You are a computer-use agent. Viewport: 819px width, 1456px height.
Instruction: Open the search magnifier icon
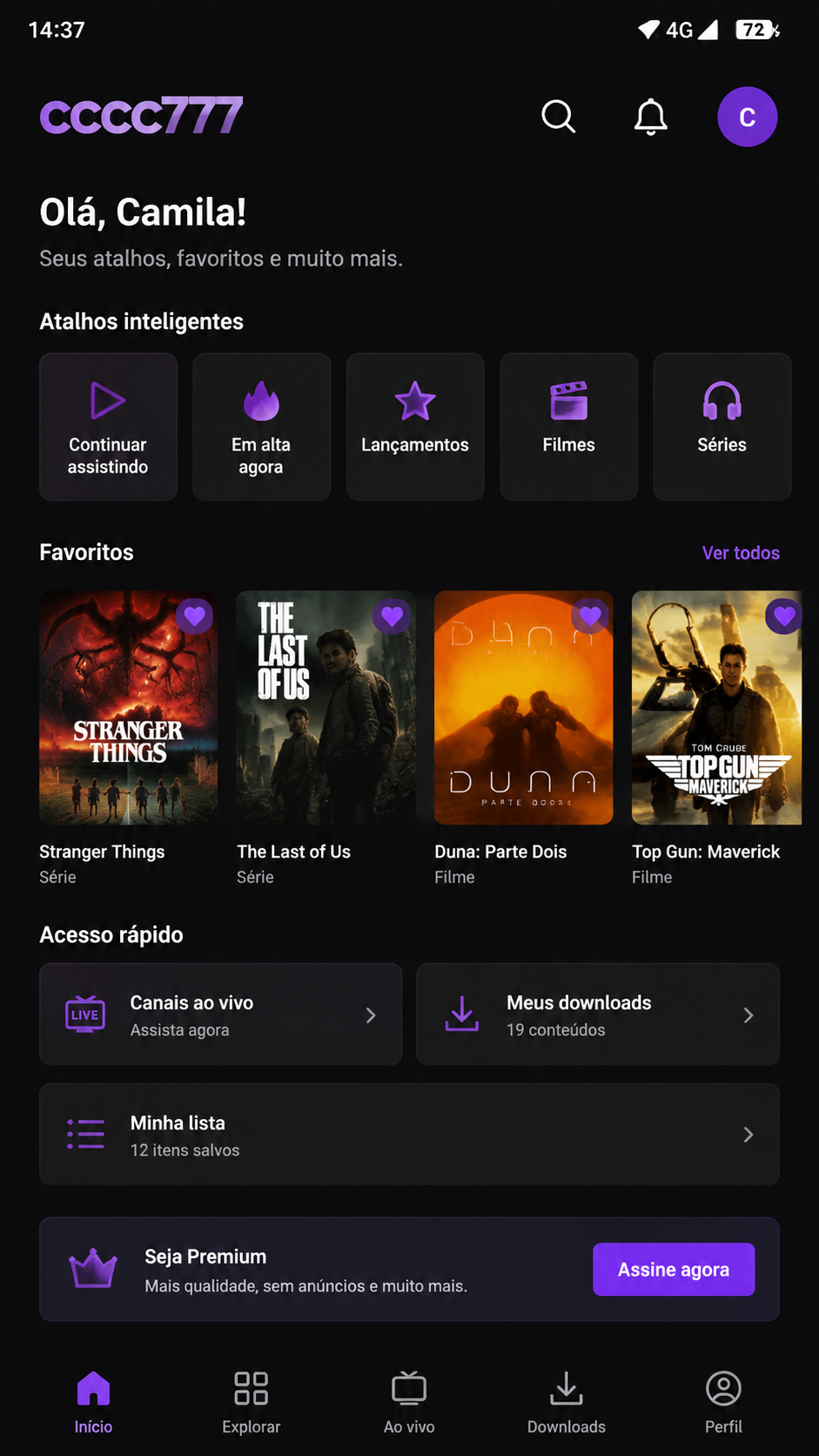pyautogui.click(x=558, y=117)
